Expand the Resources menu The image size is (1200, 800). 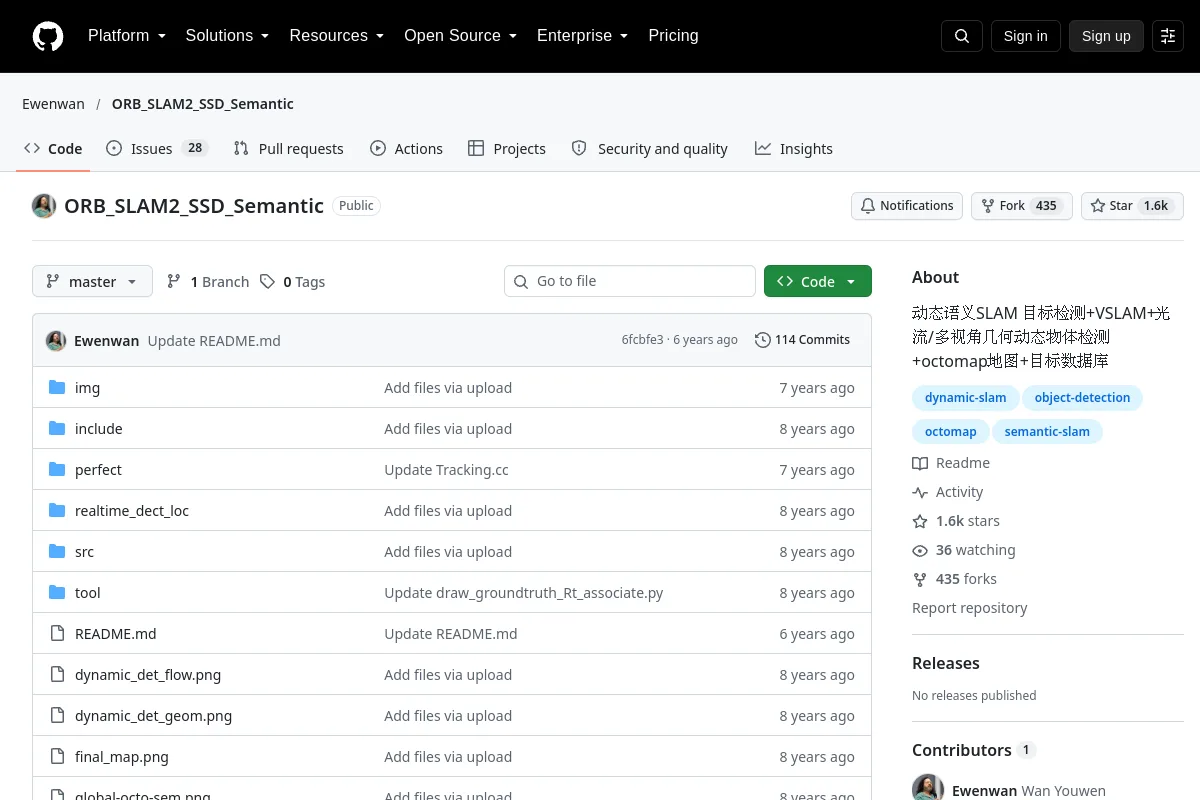(x=337, y=36)
